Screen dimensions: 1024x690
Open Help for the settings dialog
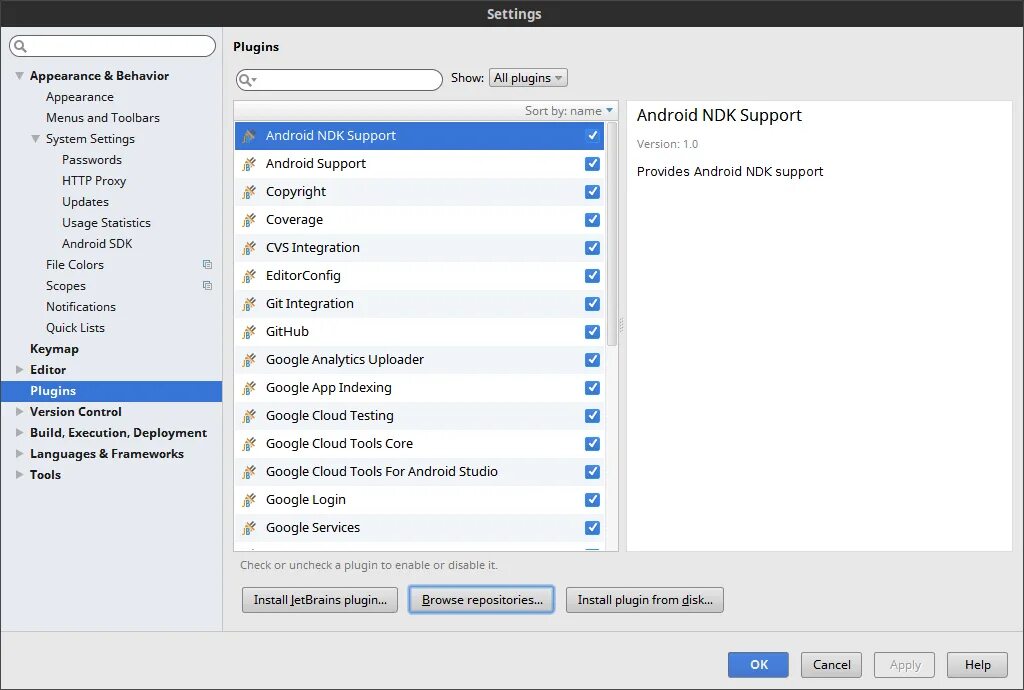pos(978,665)
